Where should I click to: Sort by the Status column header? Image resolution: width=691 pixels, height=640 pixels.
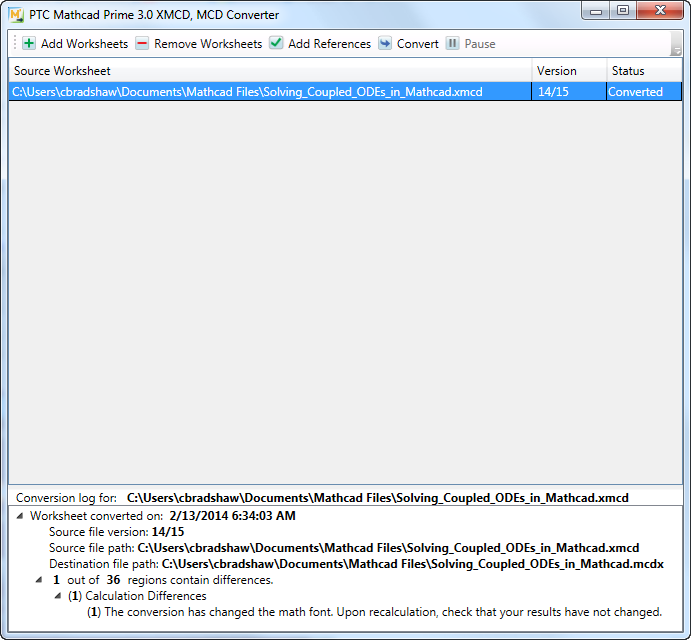644,71
